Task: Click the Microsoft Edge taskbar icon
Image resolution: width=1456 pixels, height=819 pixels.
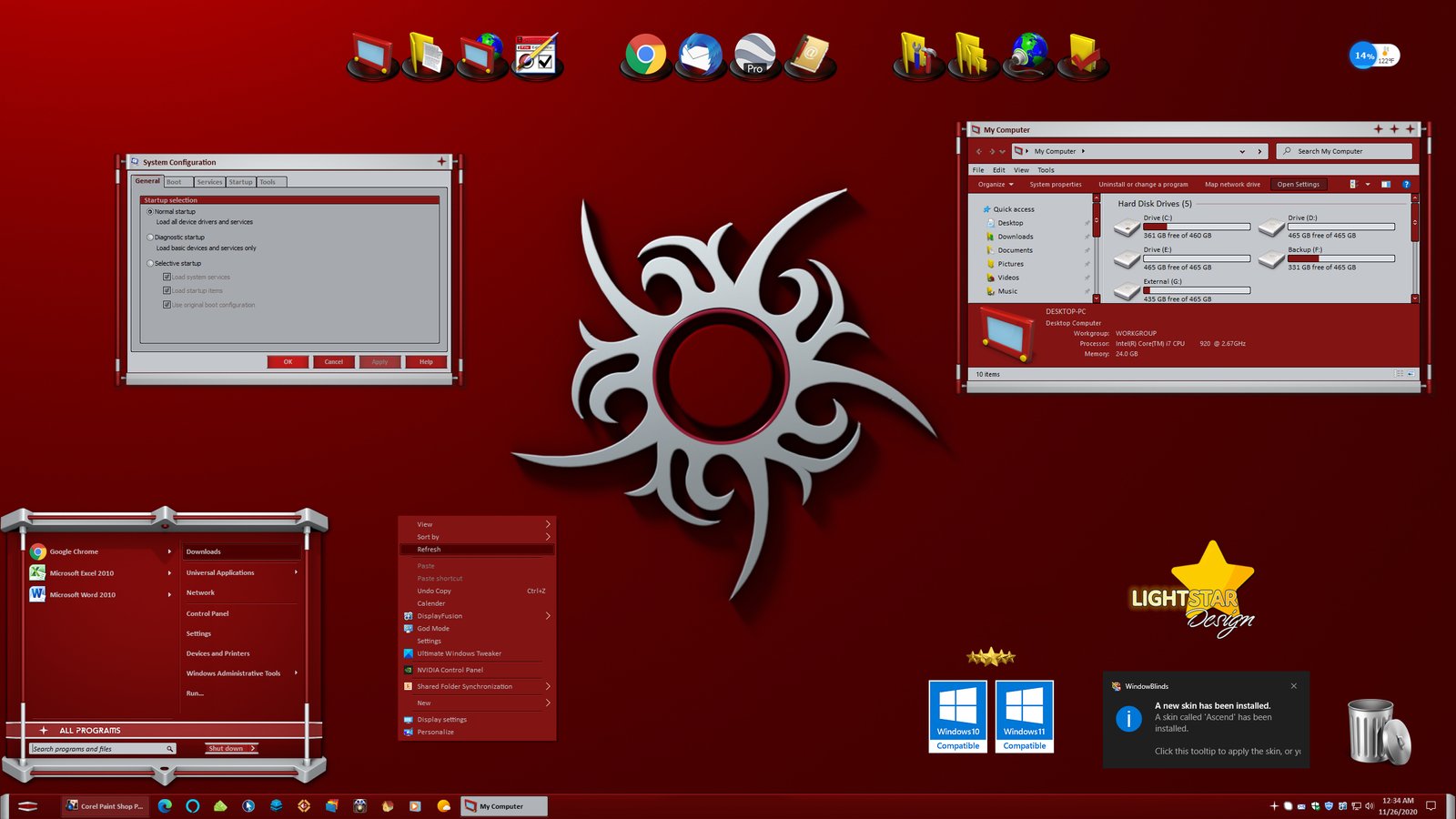Action: pyautogui.click(x=165, y=805)
